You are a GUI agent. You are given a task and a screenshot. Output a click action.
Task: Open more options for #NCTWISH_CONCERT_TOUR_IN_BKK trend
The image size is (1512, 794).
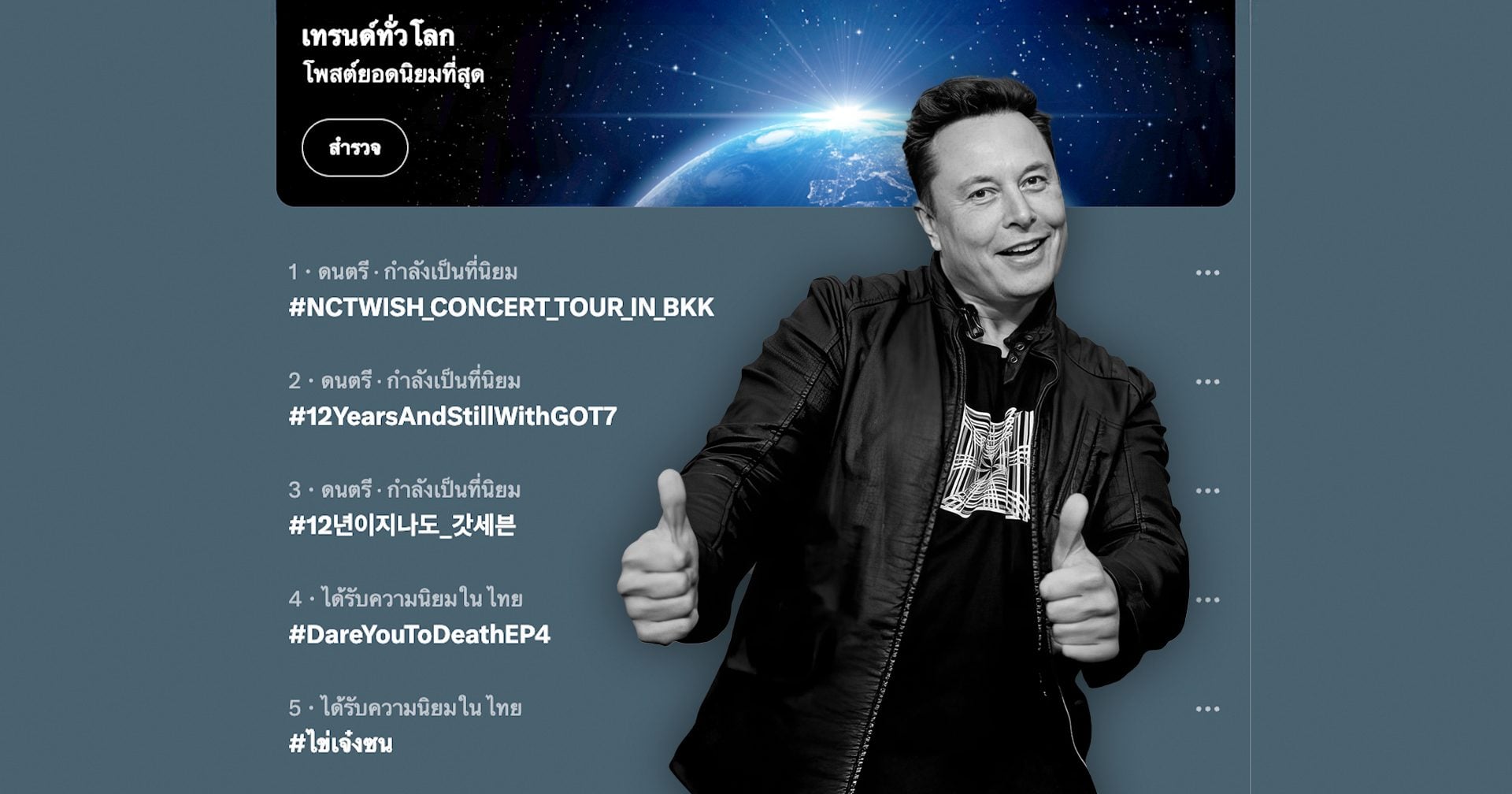[x=1207, y=273]
